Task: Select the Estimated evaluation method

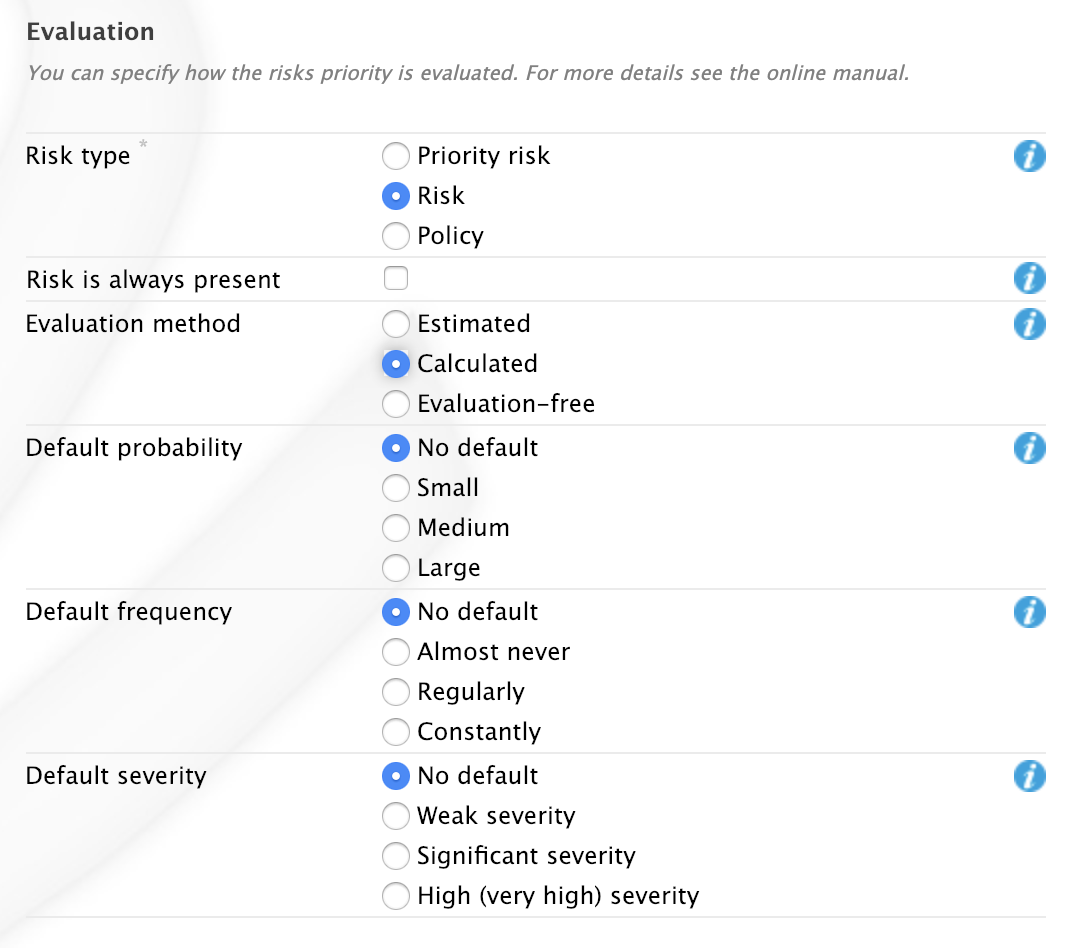Action: tap(396, 324)
